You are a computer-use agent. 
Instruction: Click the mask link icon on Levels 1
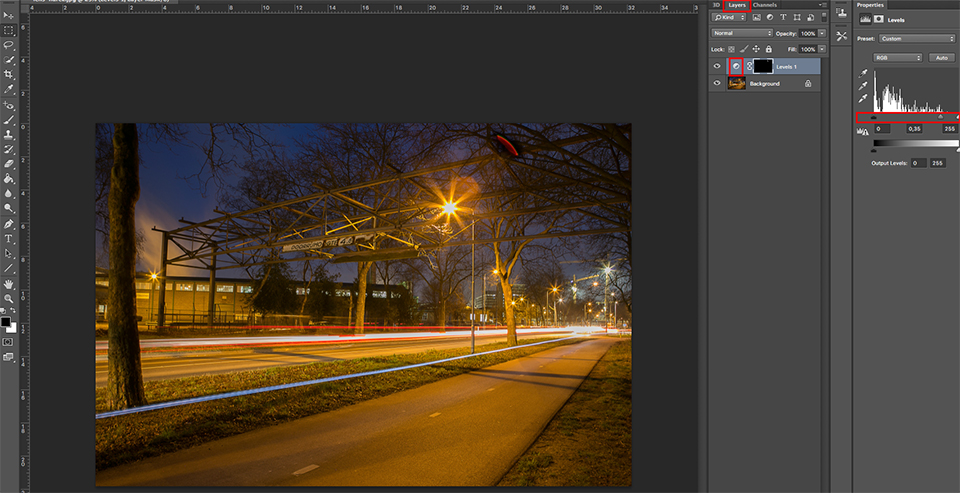click(749, 66)
